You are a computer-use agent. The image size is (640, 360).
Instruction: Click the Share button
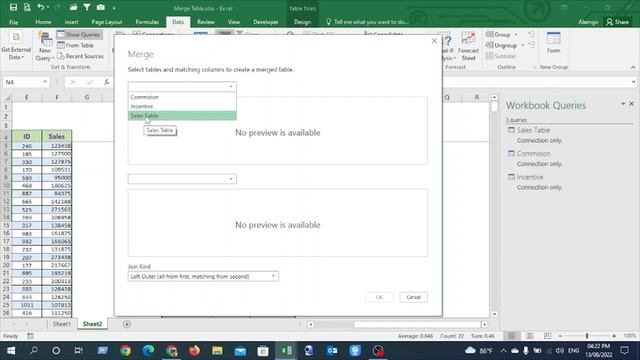[618, 22]
